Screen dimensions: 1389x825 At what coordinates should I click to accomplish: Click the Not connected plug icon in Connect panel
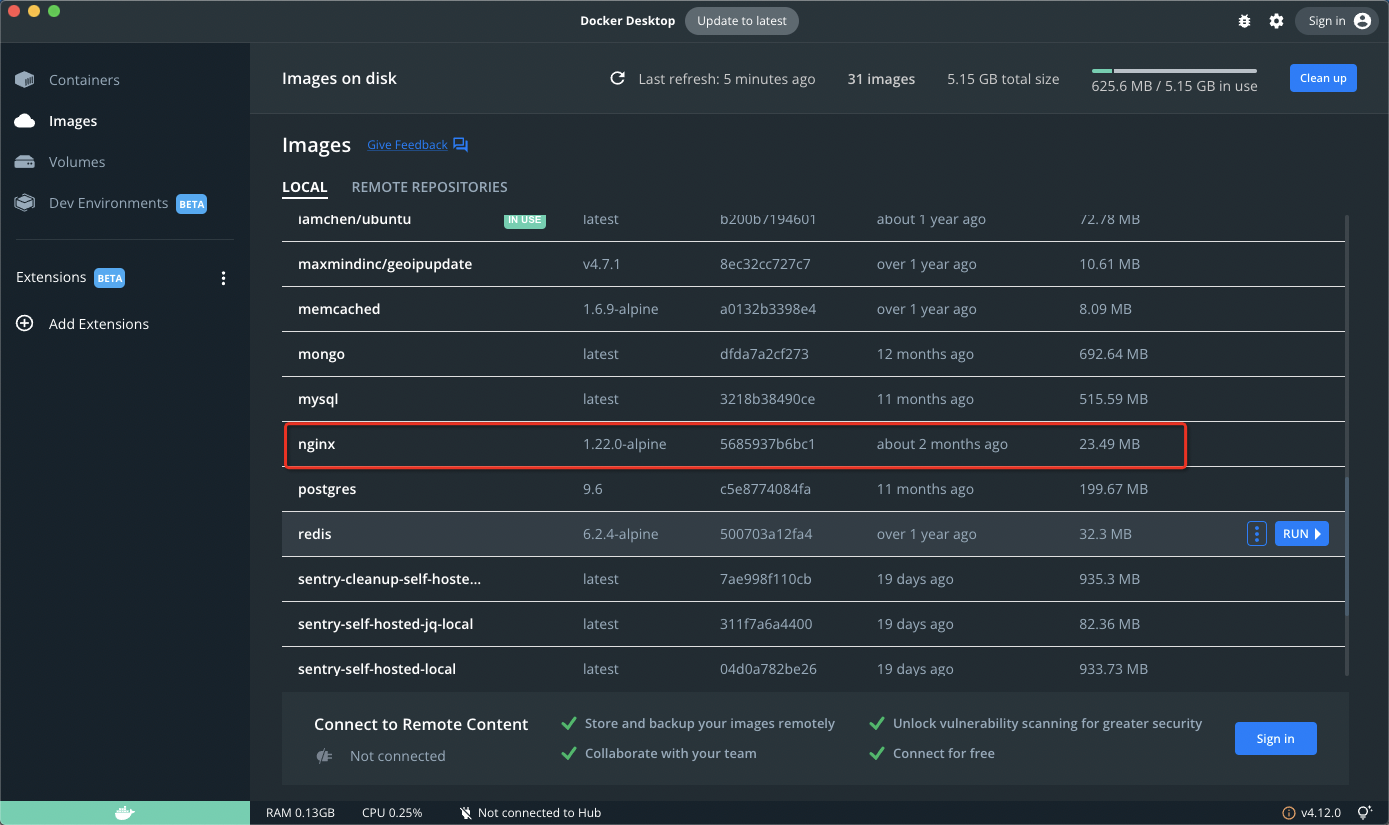pyautogui.click(x=324, y=756)
